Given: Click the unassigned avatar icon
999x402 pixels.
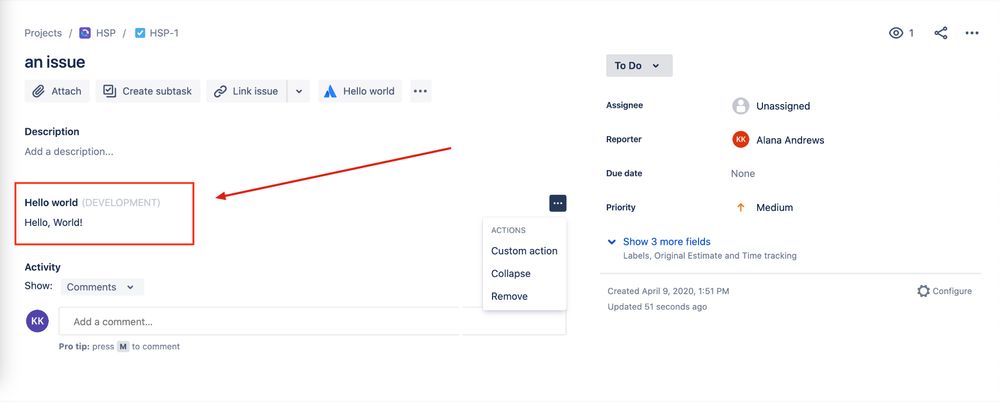Looking at the screenshot, I should point(740,106).
